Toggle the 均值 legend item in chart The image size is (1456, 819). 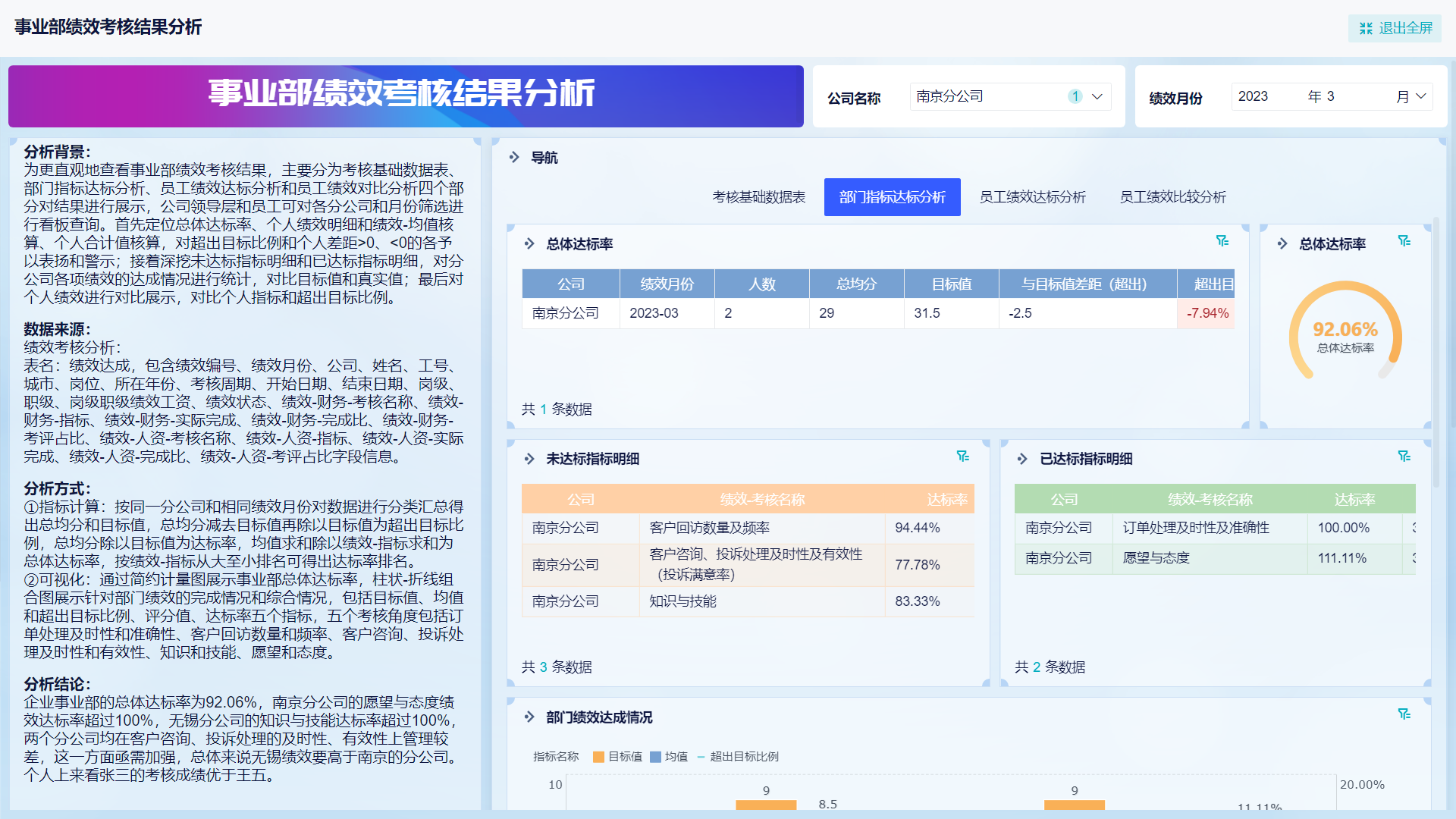pyautogui.click(x=669, y=757)
